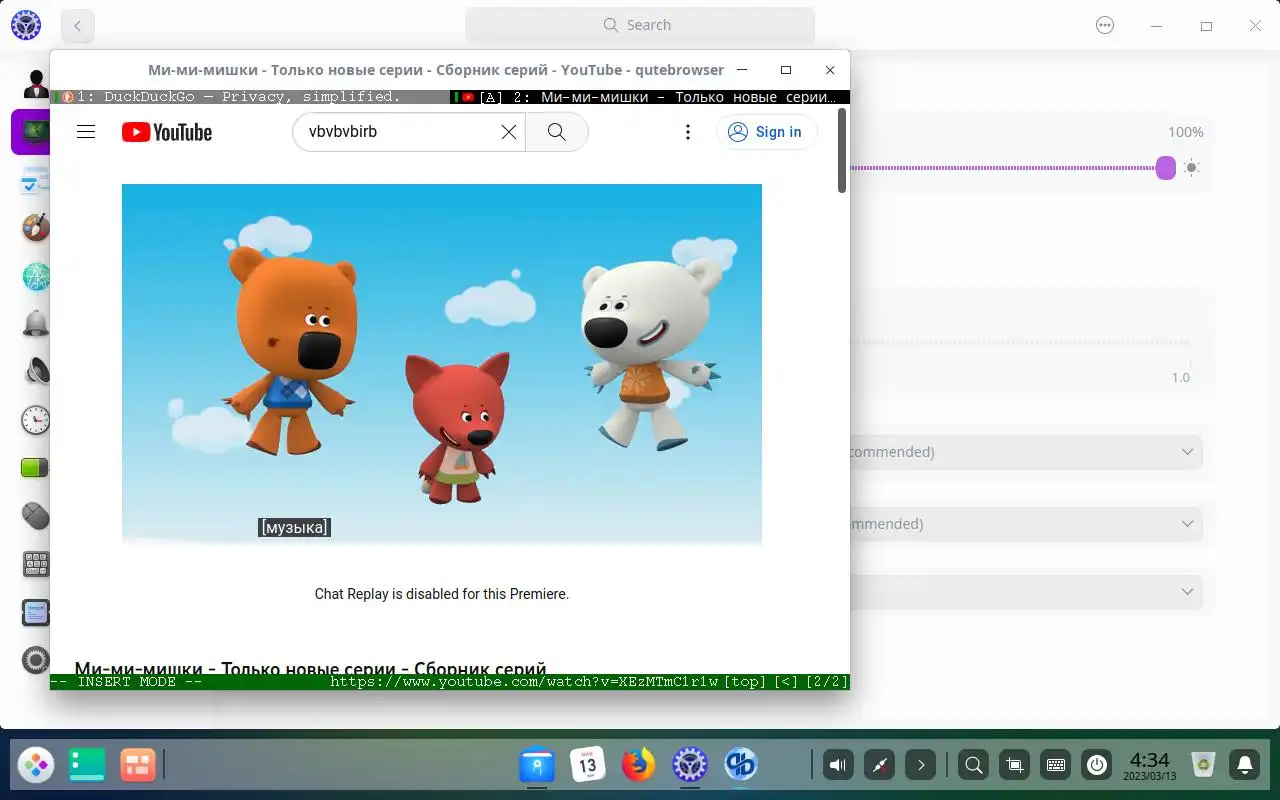Click the display scaling slider near 1.0
The height and width of the screenshot is (800, 1280).
tap(1020, 342)
